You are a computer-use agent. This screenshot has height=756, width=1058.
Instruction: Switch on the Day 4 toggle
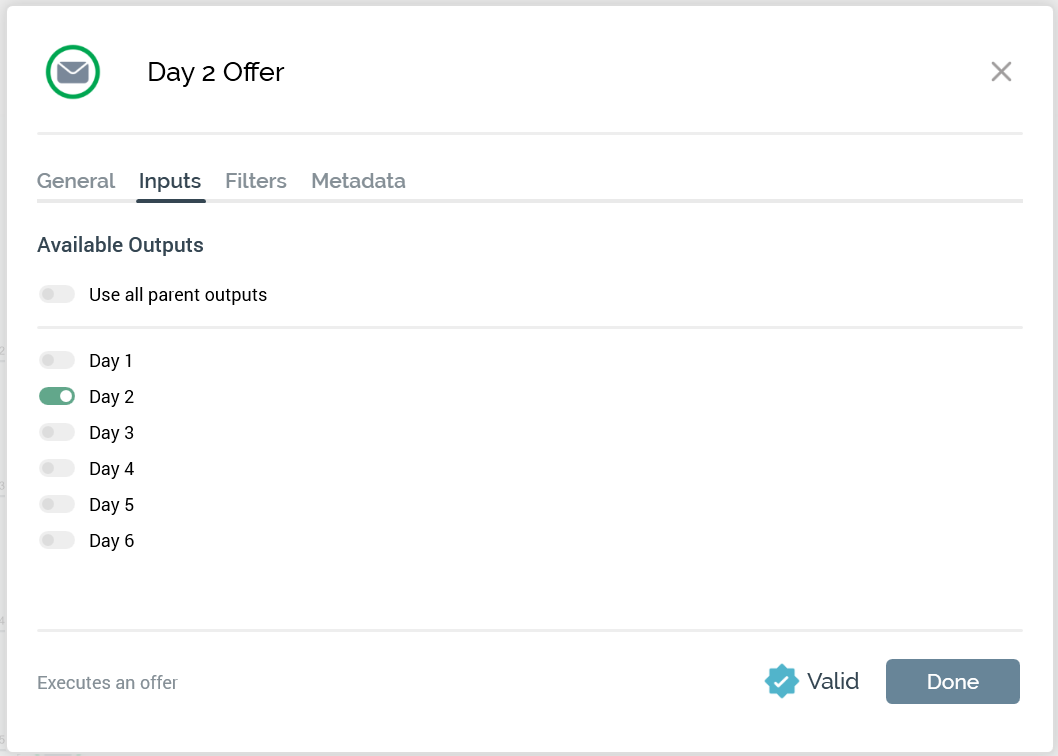tap(57, 468)
